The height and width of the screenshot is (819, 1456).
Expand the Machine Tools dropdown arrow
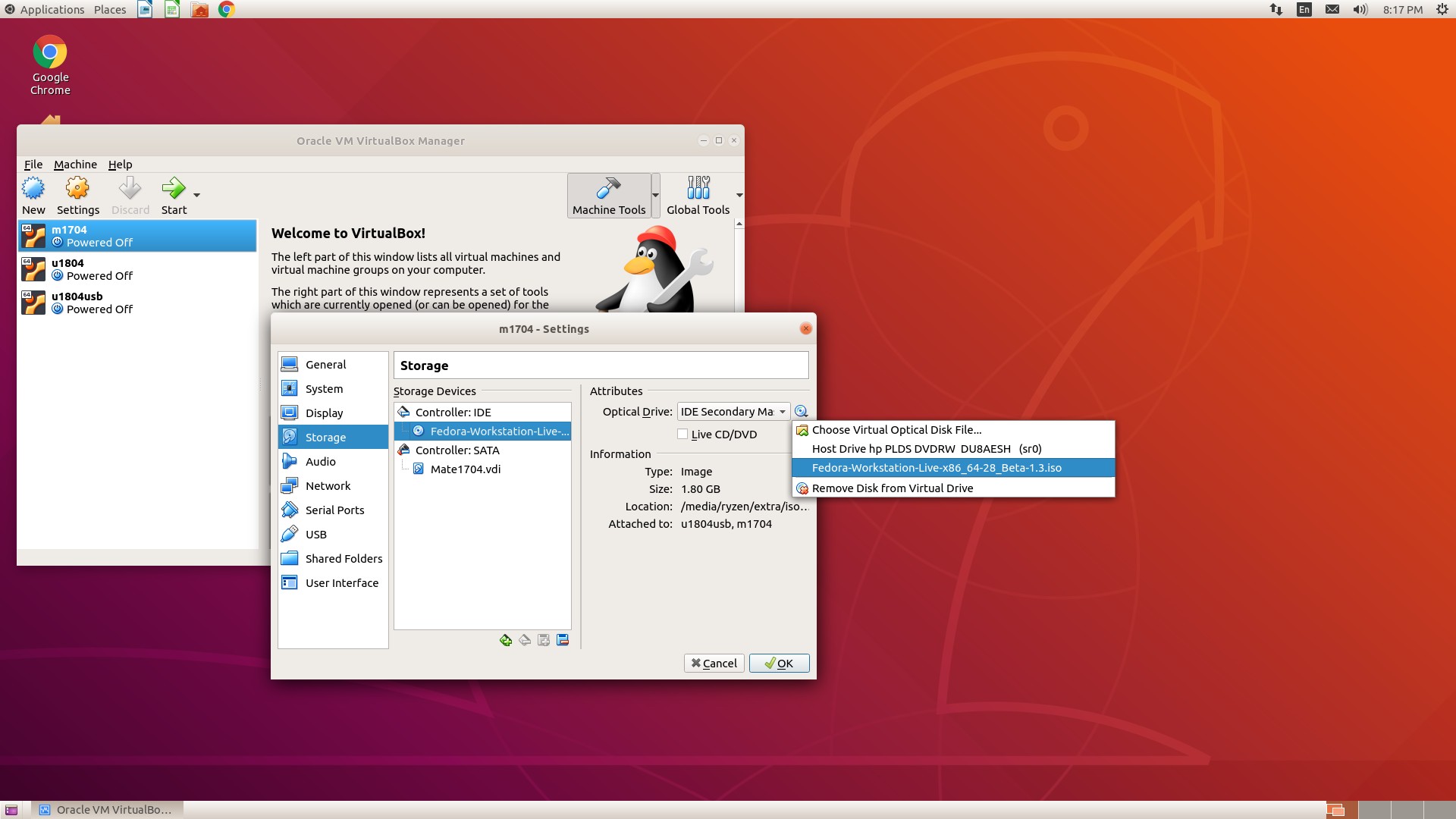(x=656, y=196)
